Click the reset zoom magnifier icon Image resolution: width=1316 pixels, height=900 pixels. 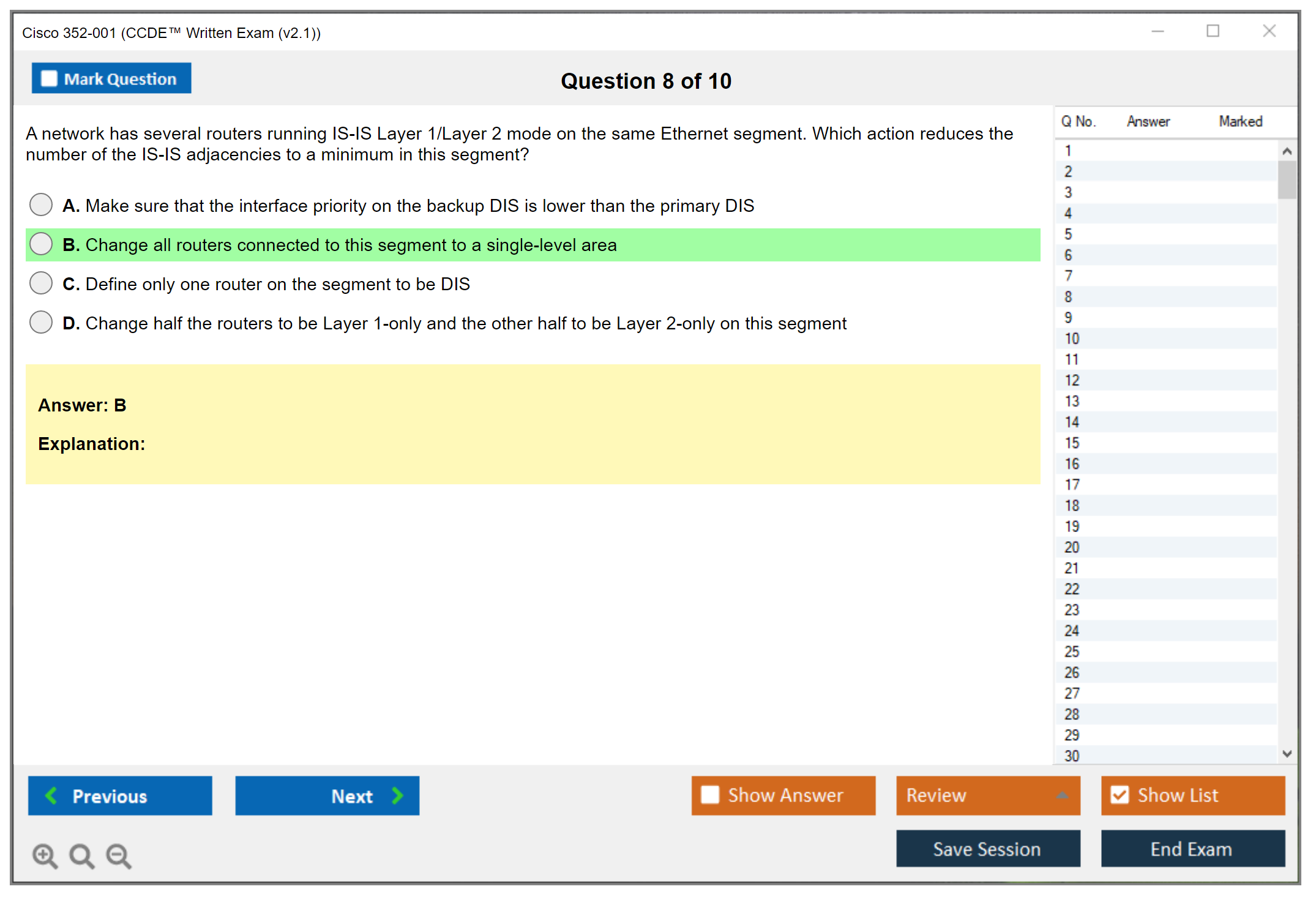[x=81, y=855]
